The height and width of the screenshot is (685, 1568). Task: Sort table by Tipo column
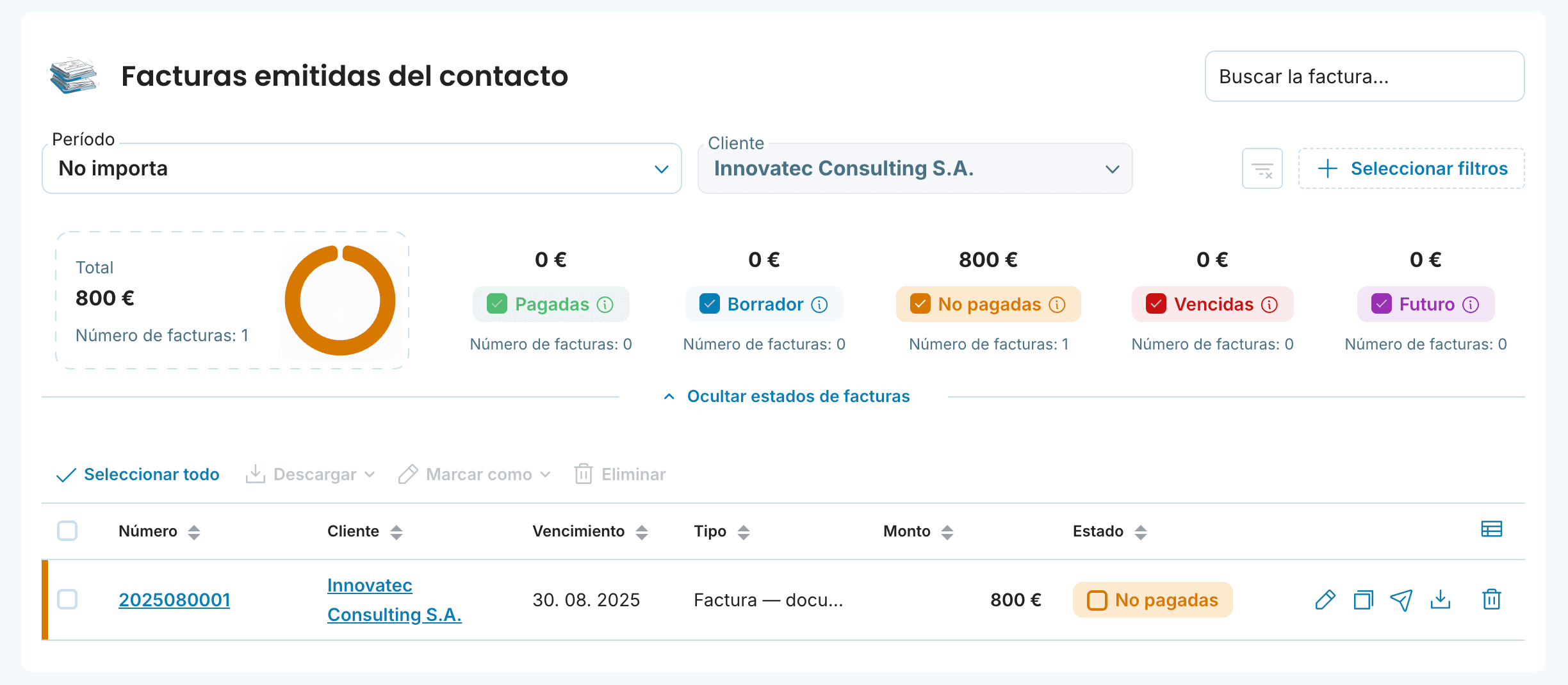tap(744, 532)
